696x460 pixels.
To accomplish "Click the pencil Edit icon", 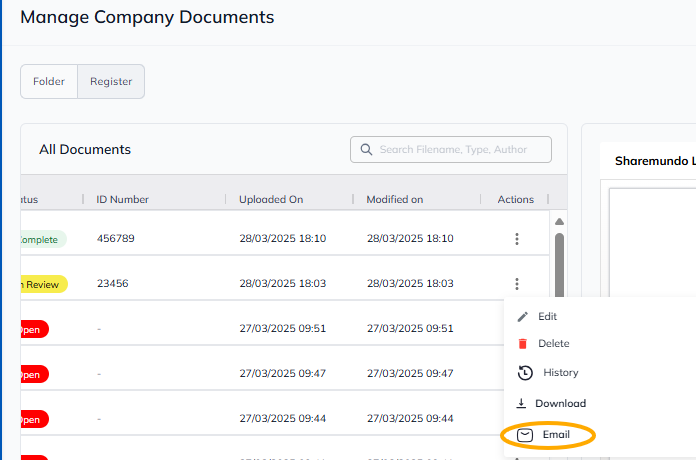I will point(522,317).
